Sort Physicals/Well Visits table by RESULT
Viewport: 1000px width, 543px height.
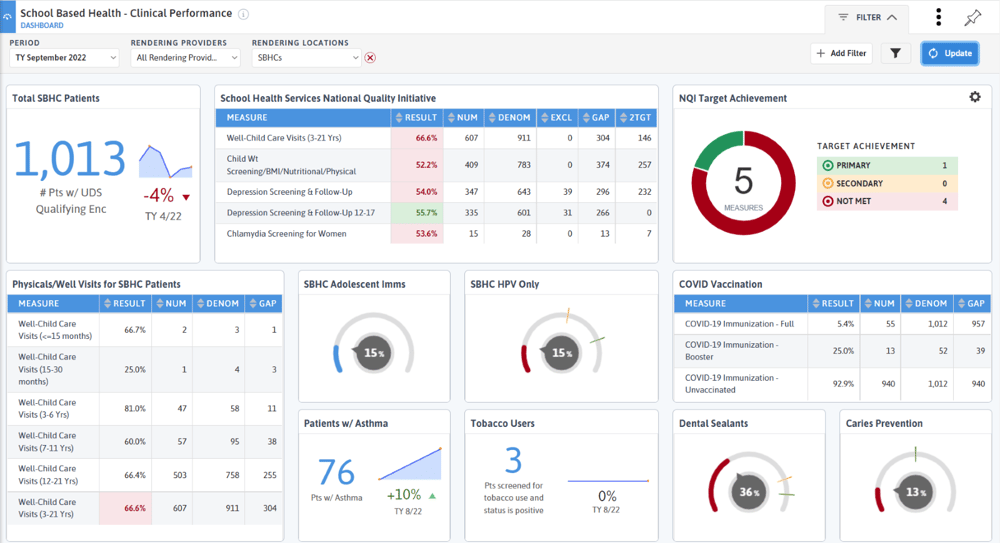tap(125, 304)
